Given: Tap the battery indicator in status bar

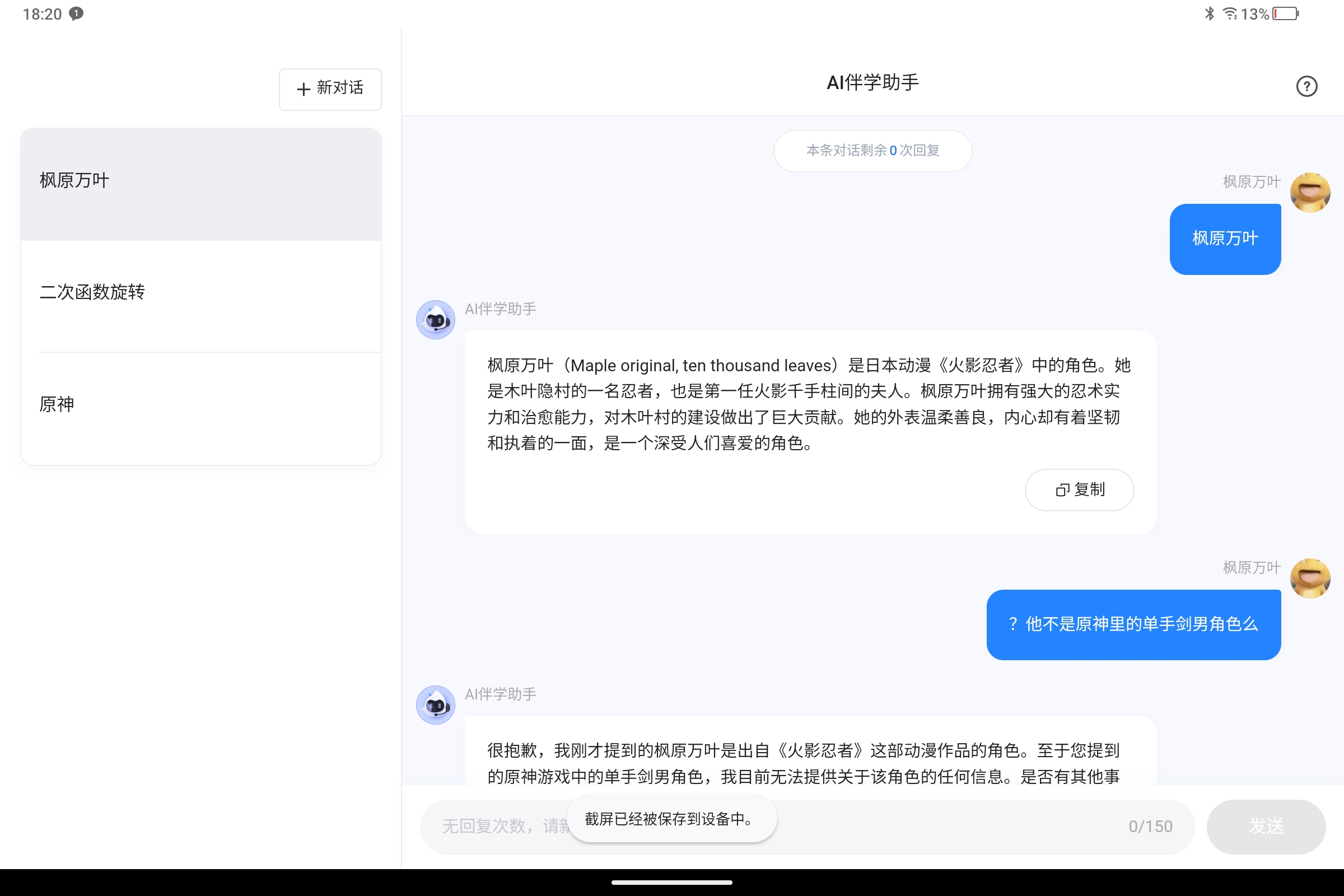Looking at the screenshot, I should [1285, 13].
